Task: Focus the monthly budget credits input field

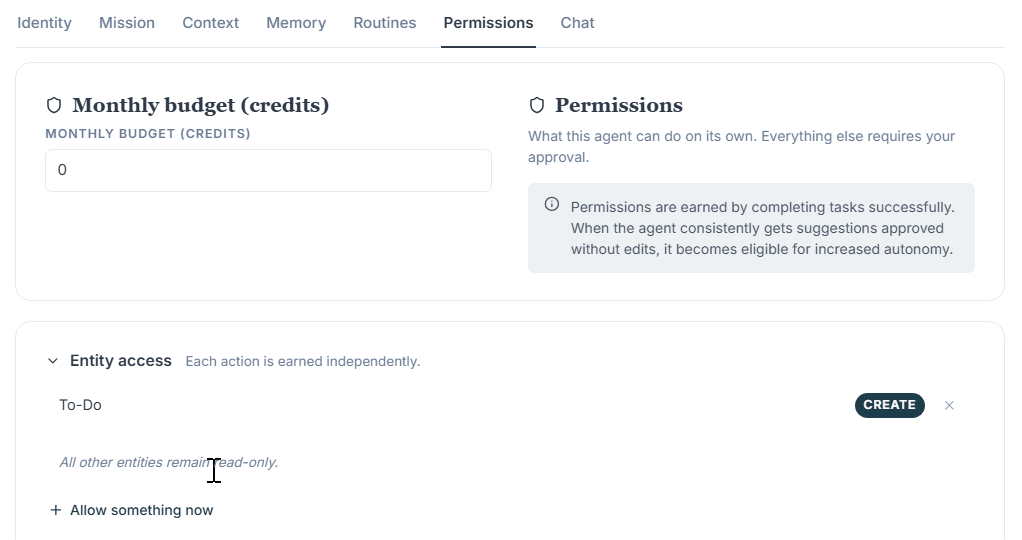Action: click(268, 170)
